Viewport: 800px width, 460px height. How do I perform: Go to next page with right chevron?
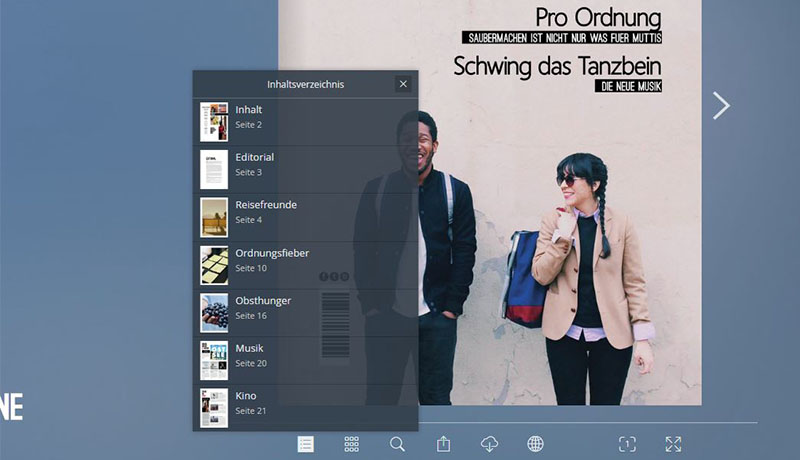[x=721, y=106]
